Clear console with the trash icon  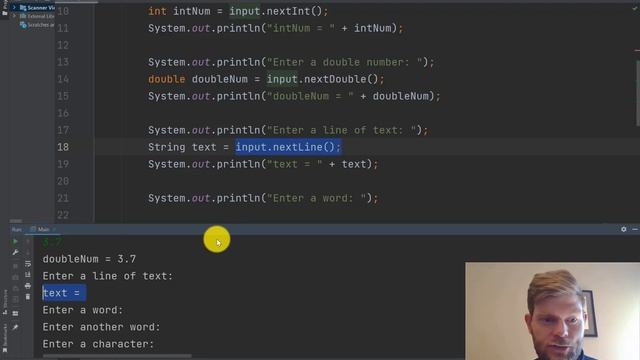[x=28, y=297]
